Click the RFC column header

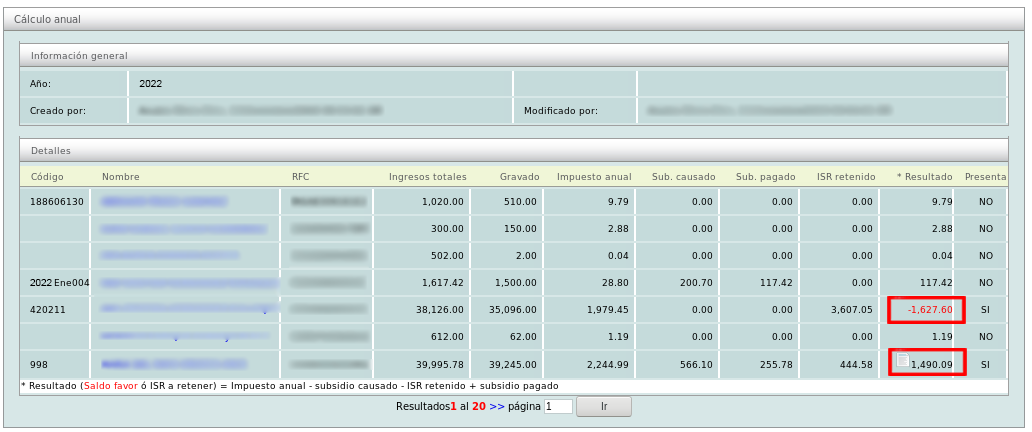(x=300, y=177)
